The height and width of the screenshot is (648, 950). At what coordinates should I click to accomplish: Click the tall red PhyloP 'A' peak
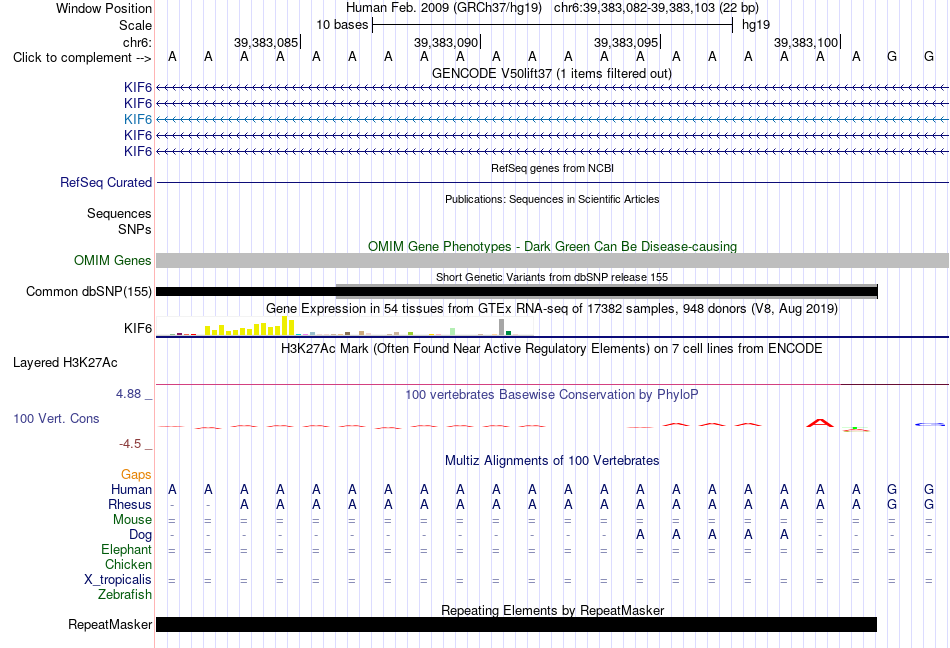(x=820, y=423)
